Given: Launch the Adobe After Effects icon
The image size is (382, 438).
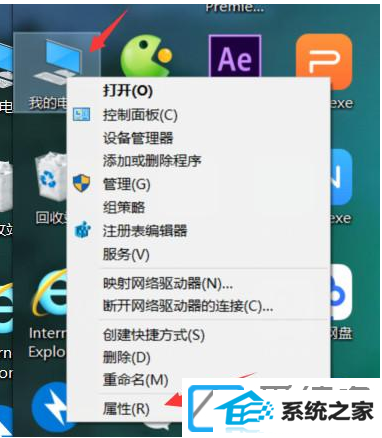Looking at the screenshot, I should (x=235, y=57).
